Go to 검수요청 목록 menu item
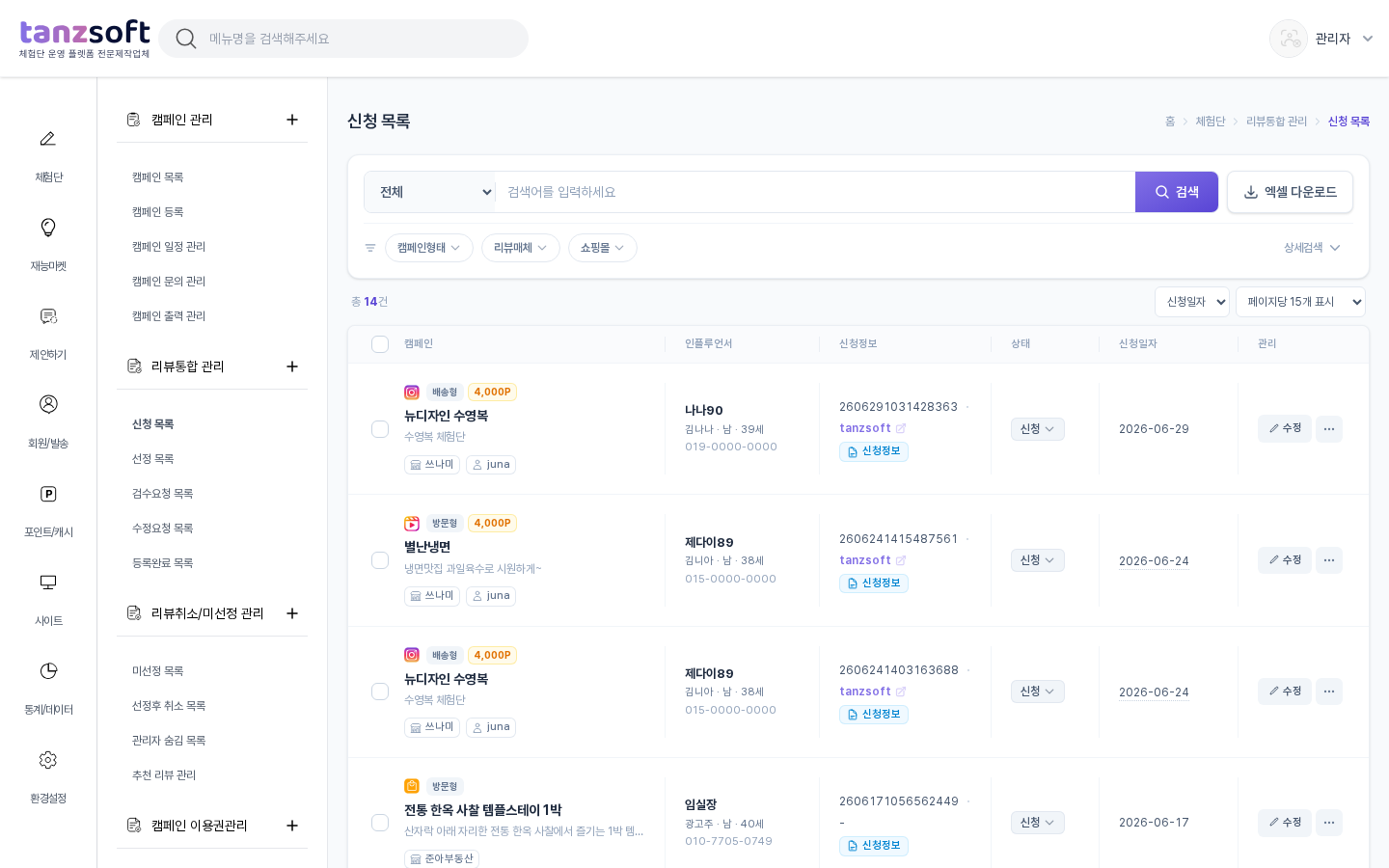The width and height of the screenshot is (1389, 868). pyautogui.click(x=163, y=494)
